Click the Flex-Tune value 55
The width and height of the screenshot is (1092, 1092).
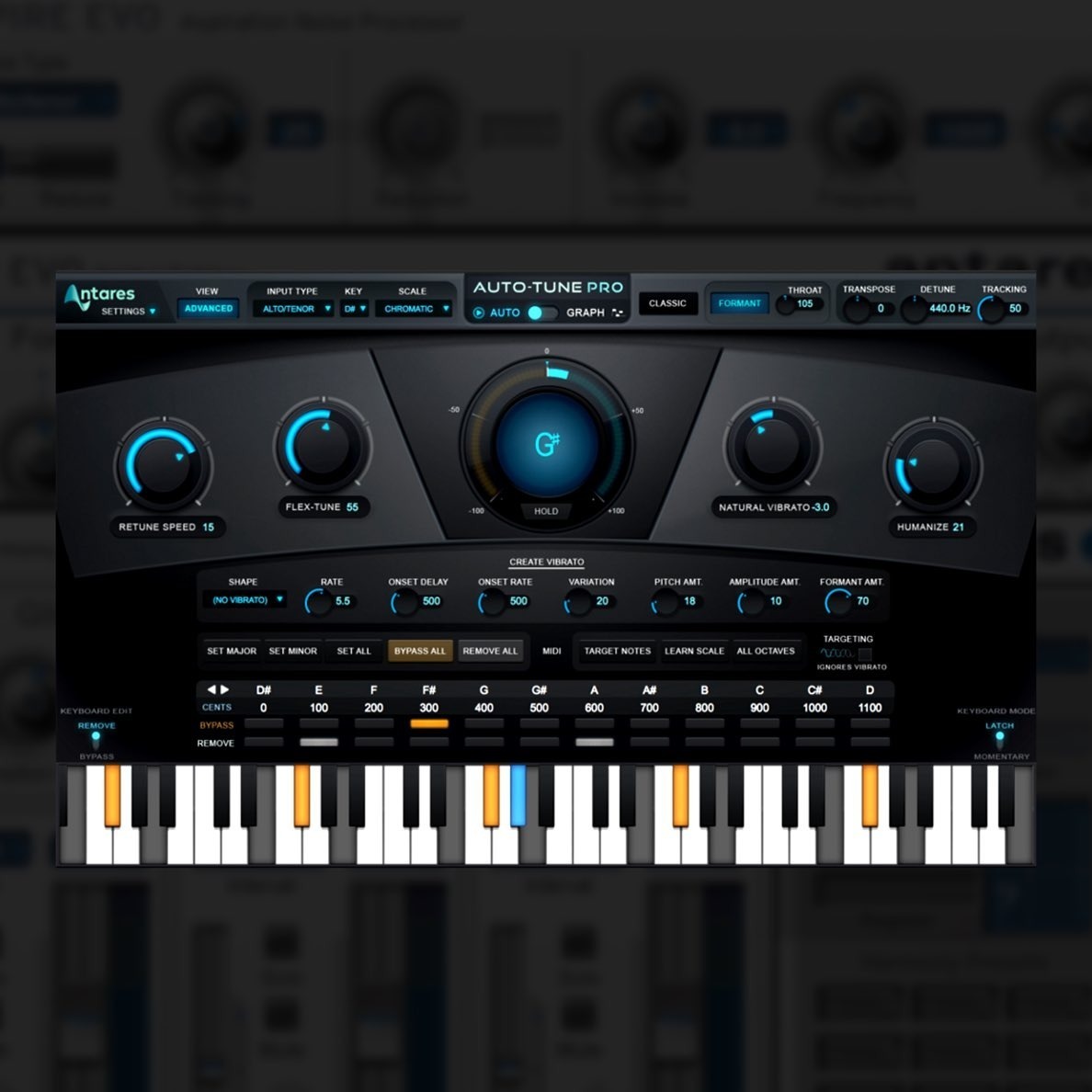point(352,507)
